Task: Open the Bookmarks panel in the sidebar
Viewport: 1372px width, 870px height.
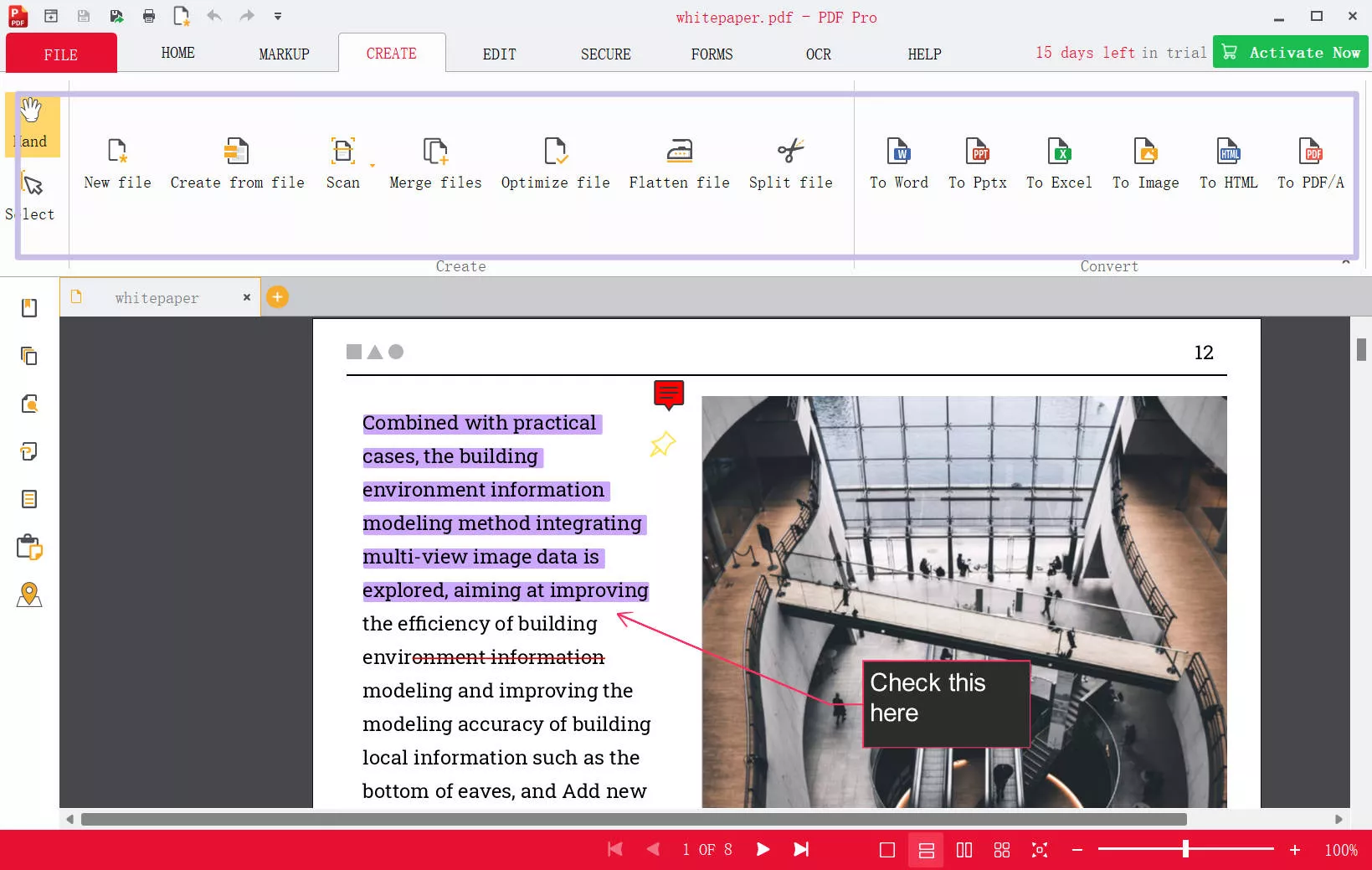Action: pyautogui.click(x=29, y=307)
